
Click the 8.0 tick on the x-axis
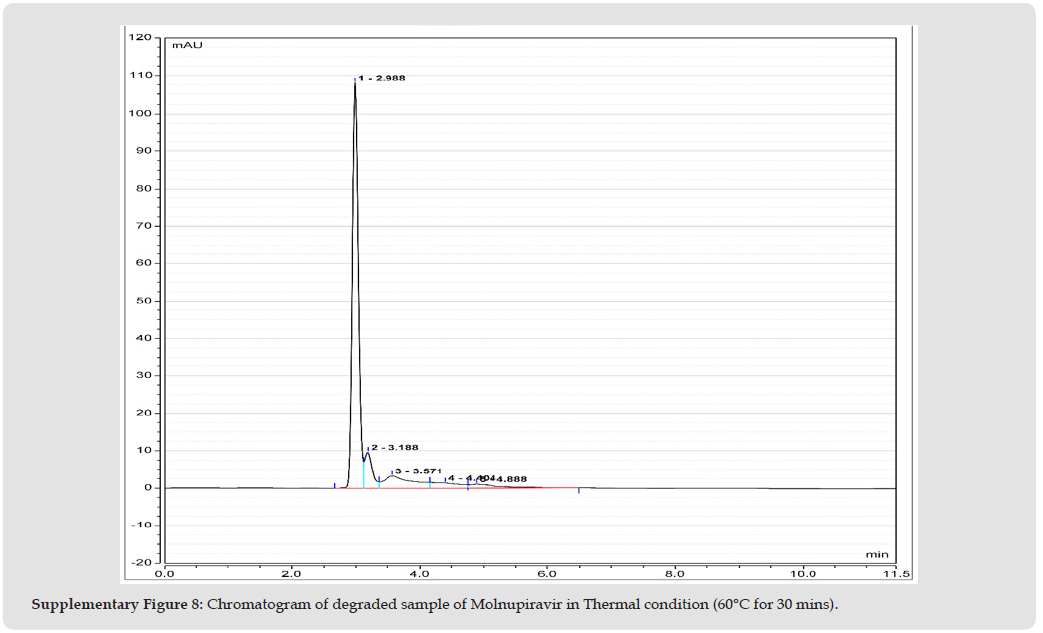674,574
